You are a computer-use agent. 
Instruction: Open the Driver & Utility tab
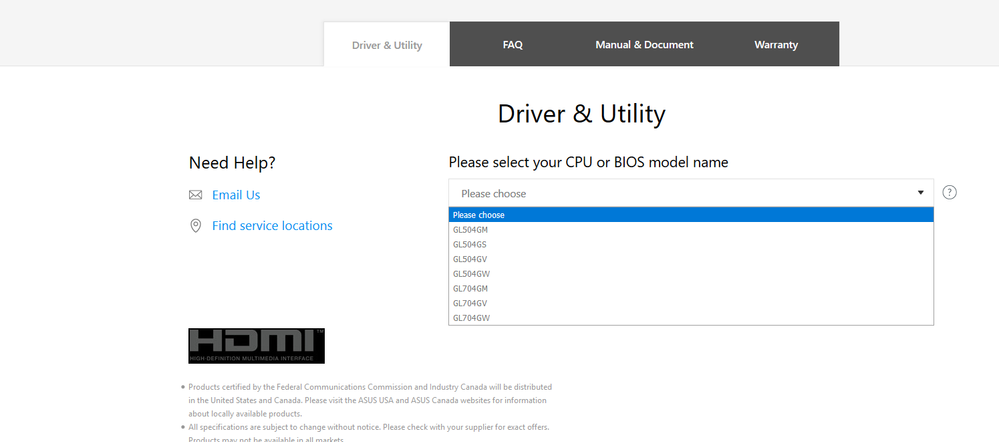click(x=387, y=45)
